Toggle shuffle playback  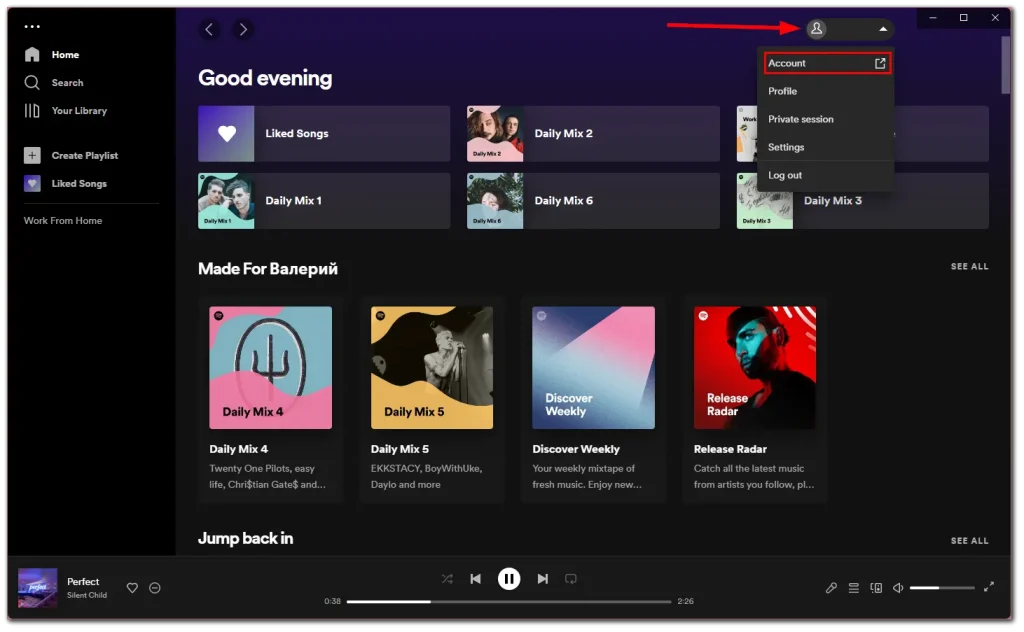tap(447, 579)
